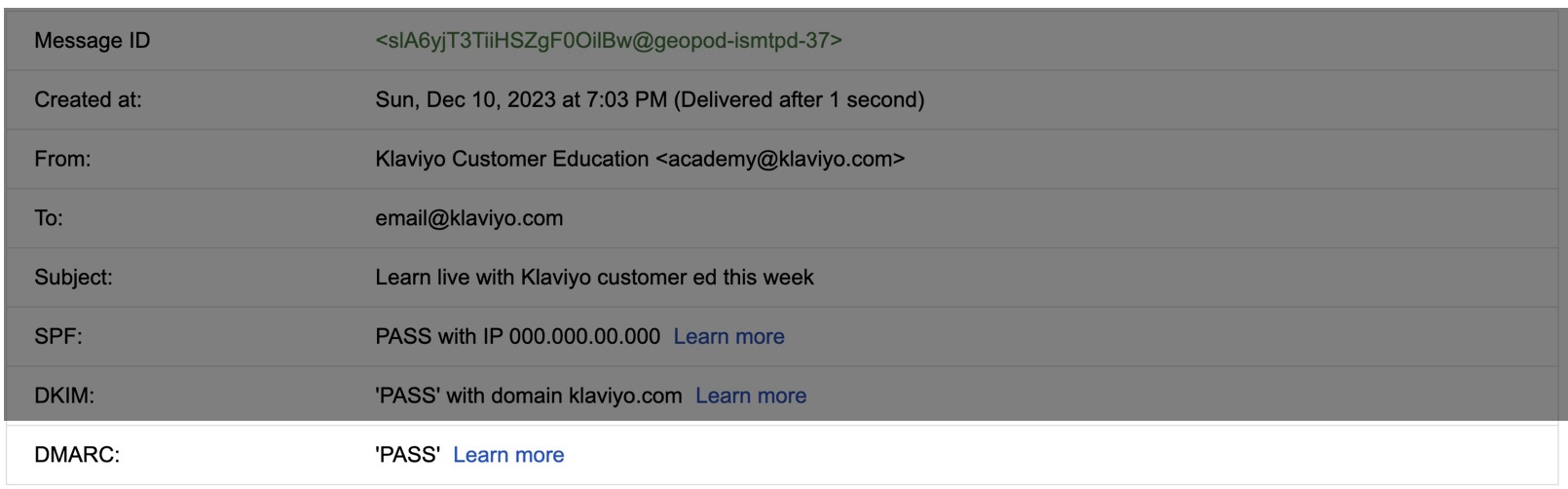Select the sender name Klaviyo Customer Education
The image size is (1568, 489).
pyautogui.click(x=511, y=159)
